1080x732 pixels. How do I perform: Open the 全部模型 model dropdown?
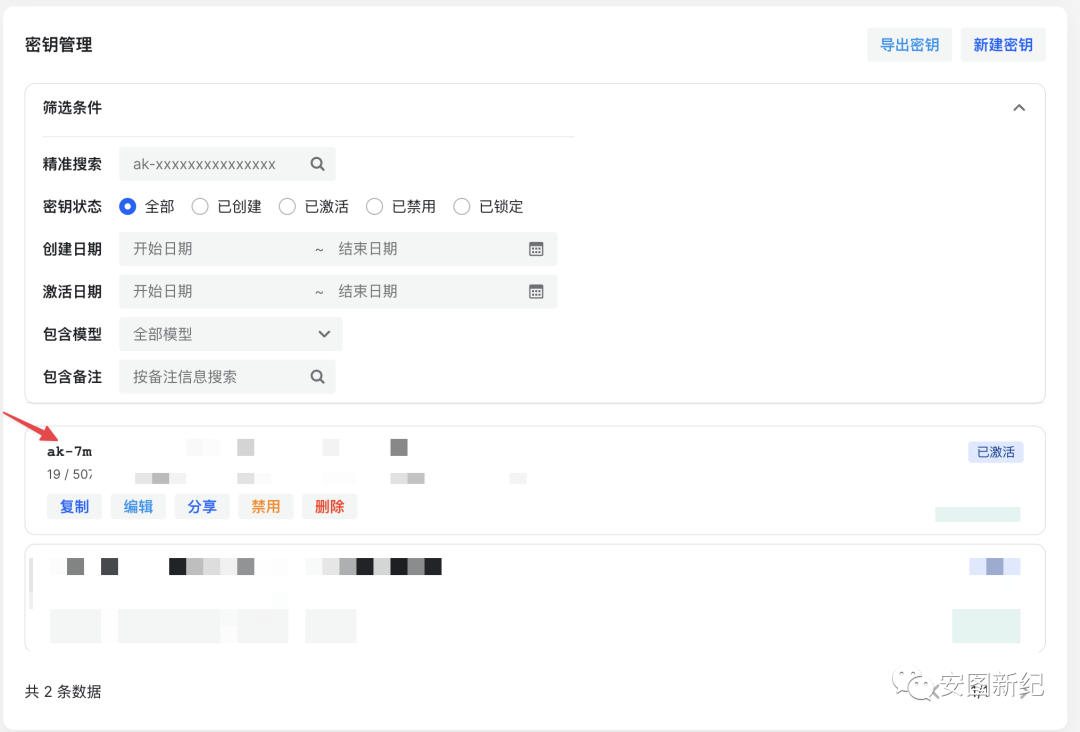(231, 334)
